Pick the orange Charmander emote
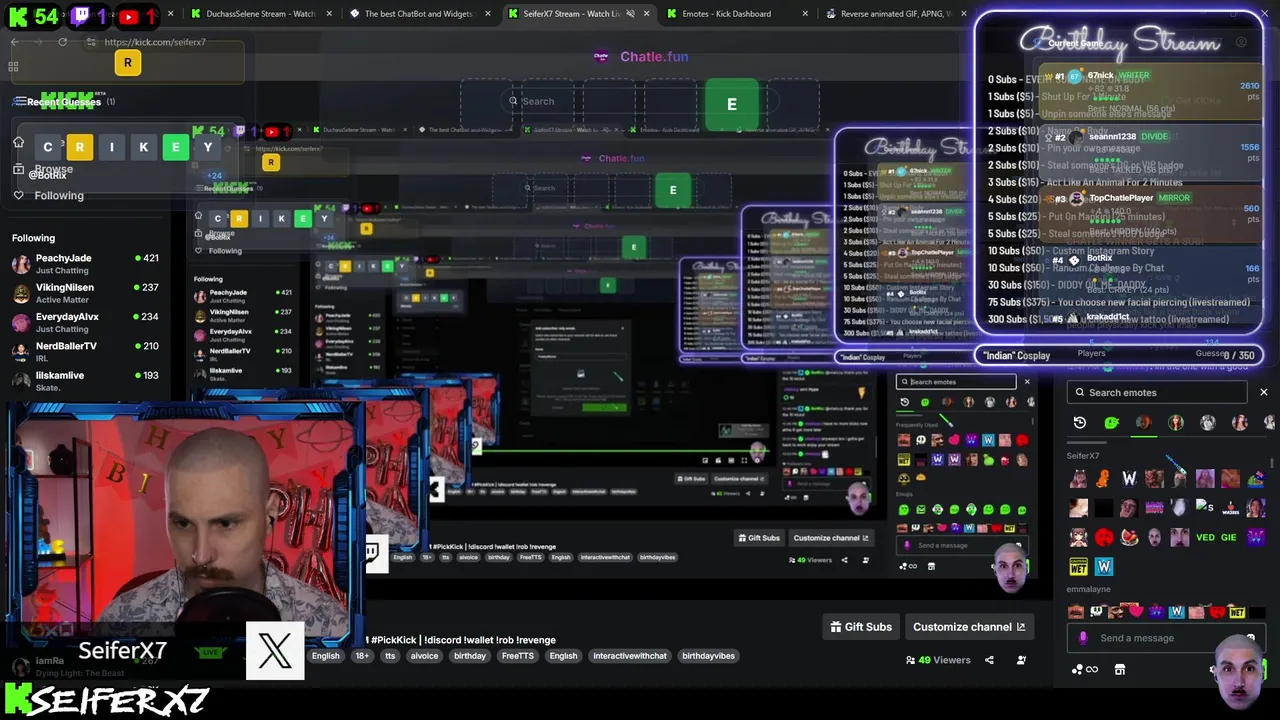This screenshot has height=720, width=1280. point(1103,480)
